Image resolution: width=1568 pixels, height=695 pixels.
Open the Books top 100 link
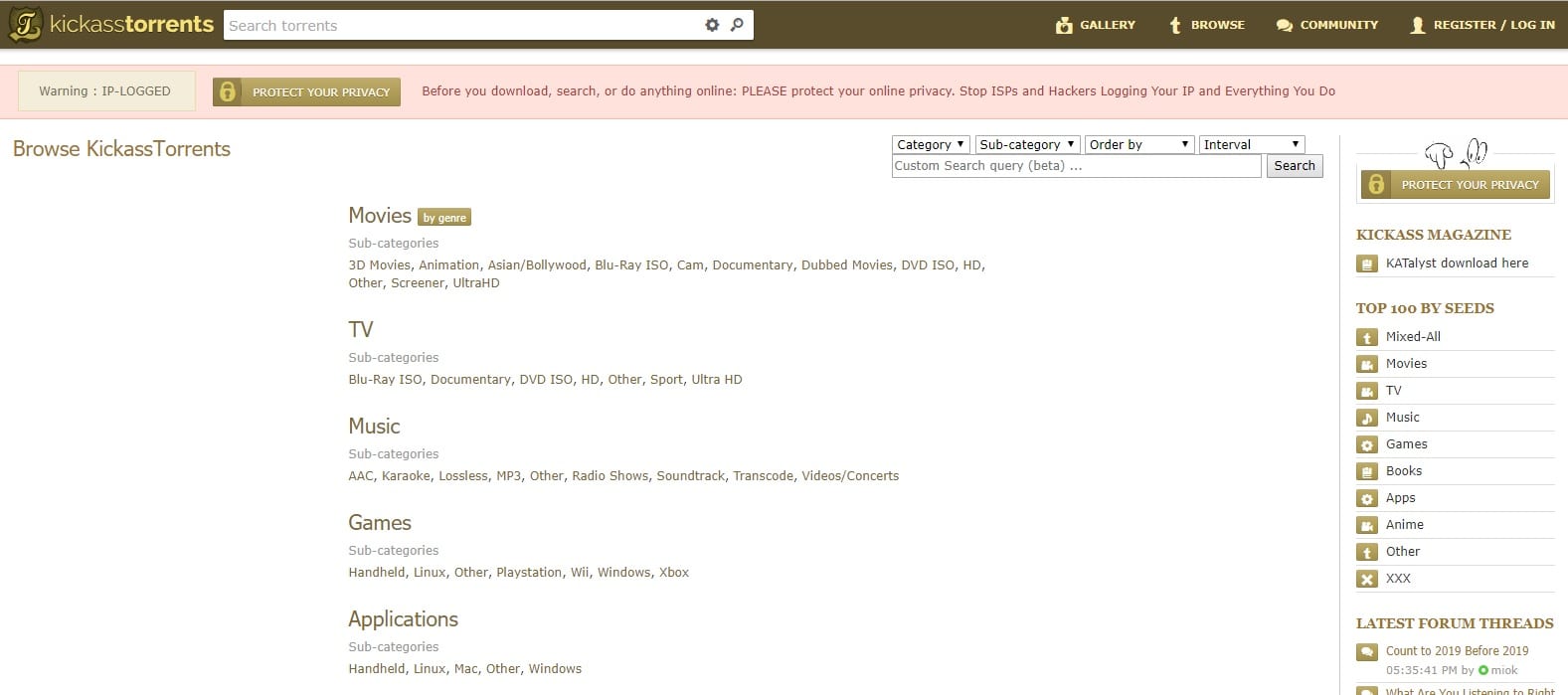(1404, 471)
